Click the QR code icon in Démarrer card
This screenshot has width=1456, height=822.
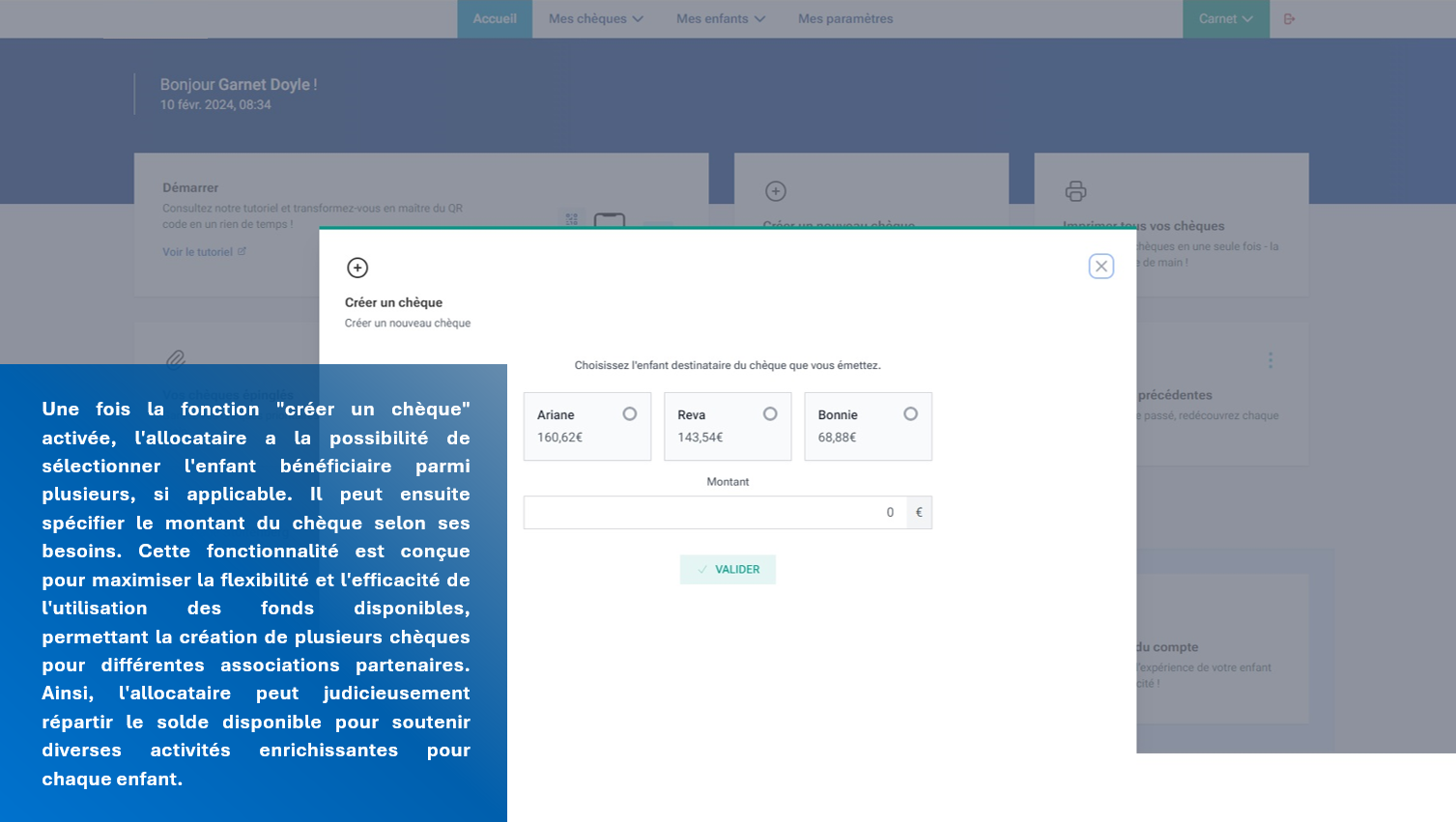coord(572,219)
